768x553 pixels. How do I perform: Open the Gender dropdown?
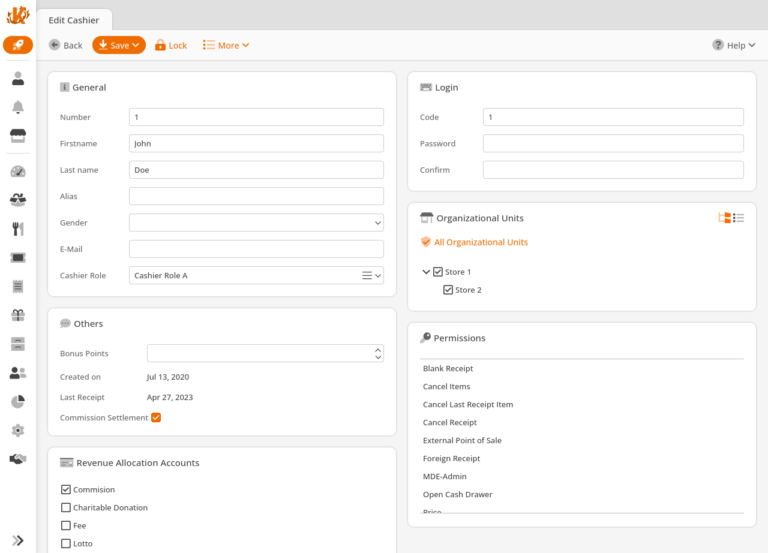pyautogui.click(x=256, y=223)
